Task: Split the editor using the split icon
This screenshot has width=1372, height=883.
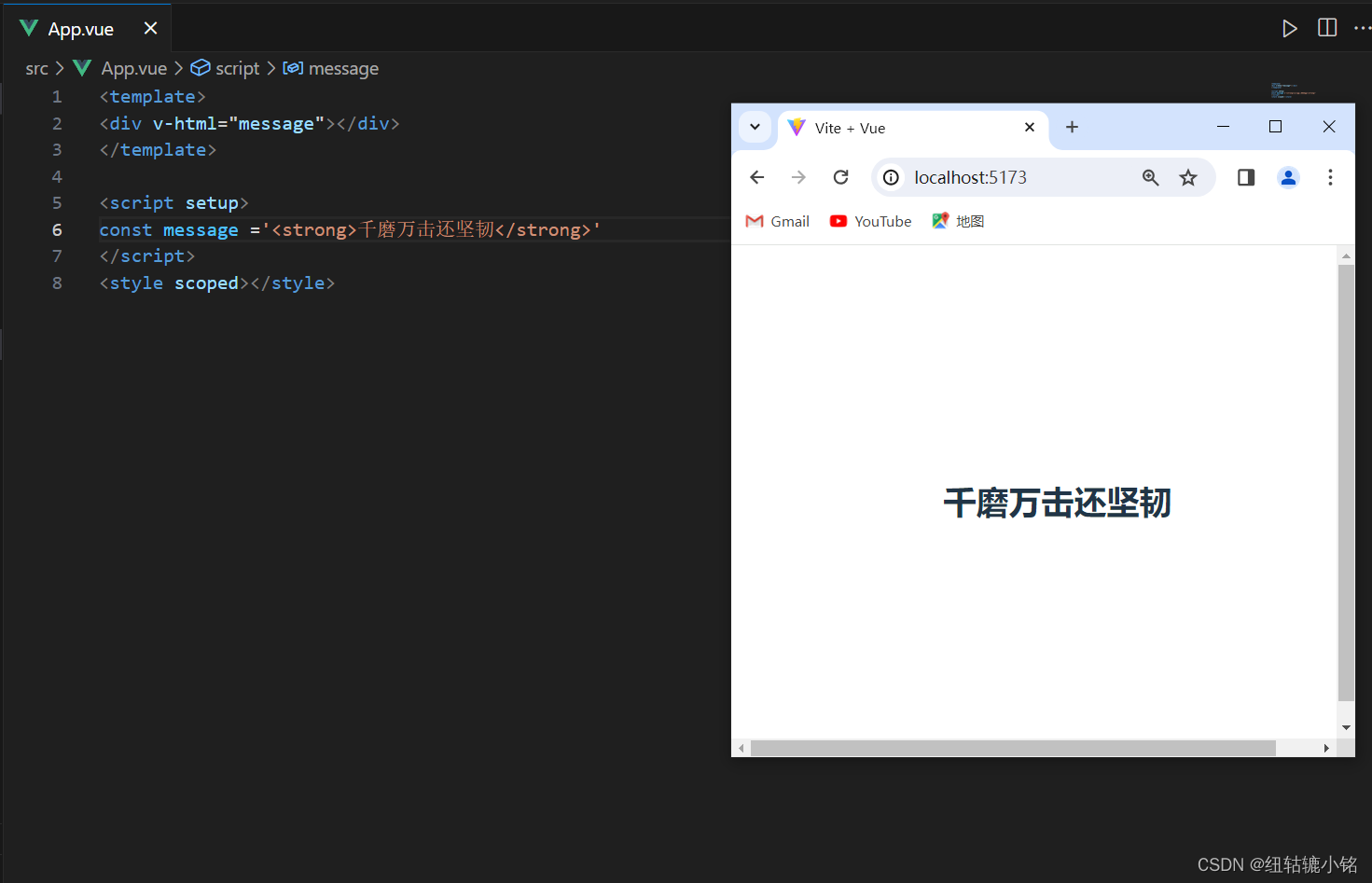Action: pos(1326,28)
